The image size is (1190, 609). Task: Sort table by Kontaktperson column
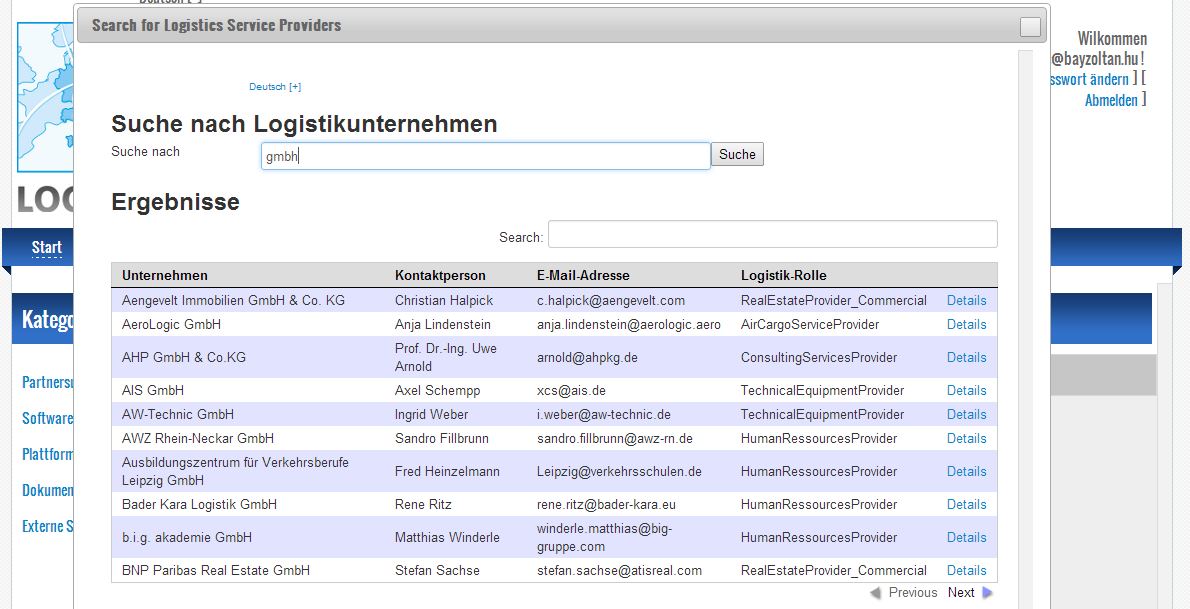click(440, 276)
